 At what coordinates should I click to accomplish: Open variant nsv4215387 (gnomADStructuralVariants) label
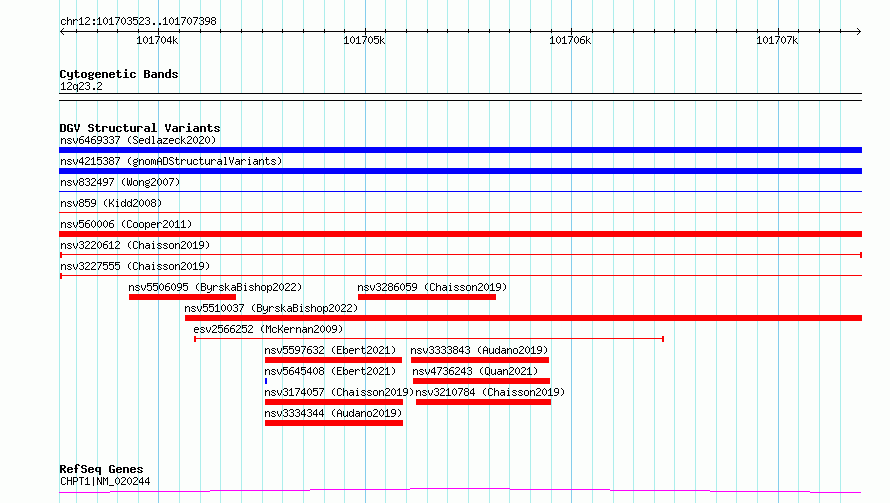tap(171, 161)
